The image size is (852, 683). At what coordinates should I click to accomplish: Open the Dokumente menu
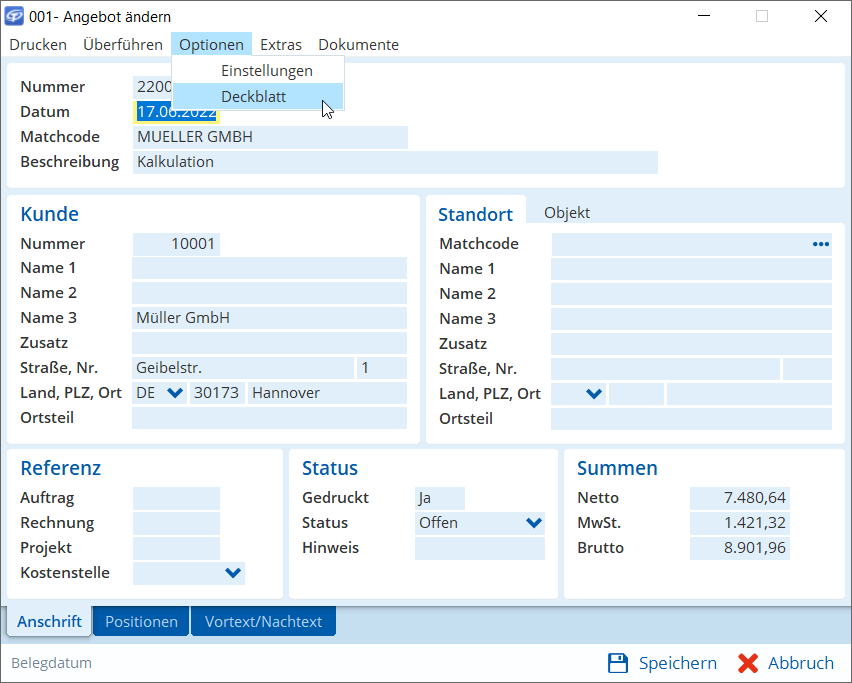pos(358,45)
